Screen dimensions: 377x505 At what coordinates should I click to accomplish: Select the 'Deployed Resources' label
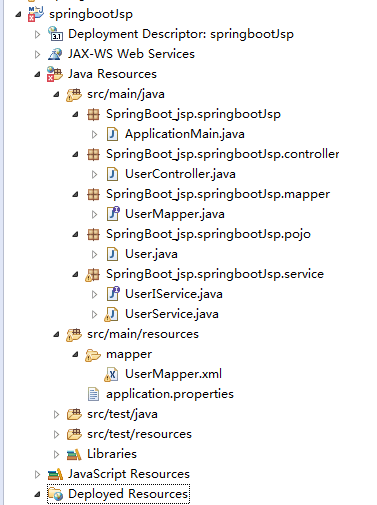(128, 494)
